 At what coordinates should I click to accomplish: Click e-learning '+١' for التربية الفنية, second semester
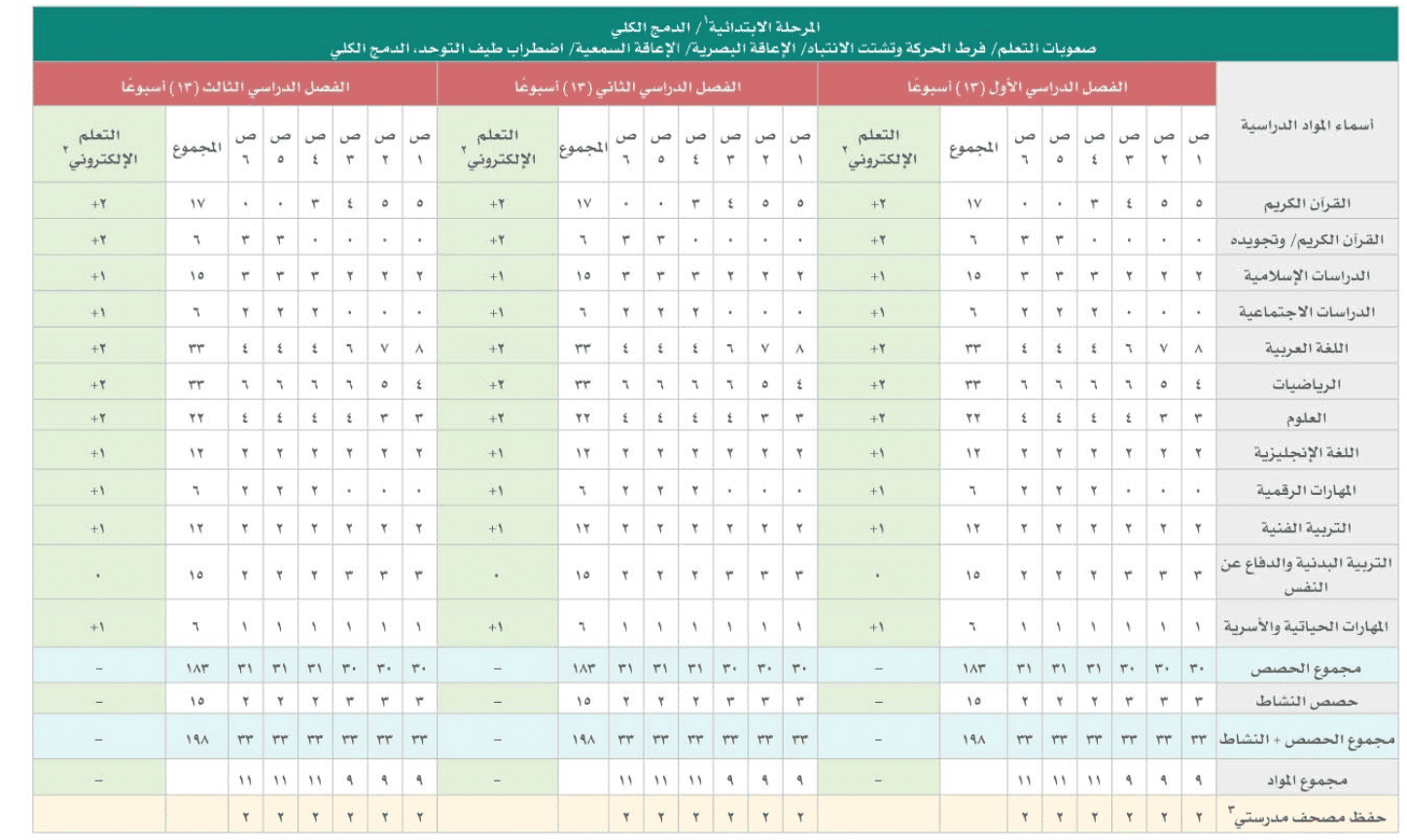497,529
